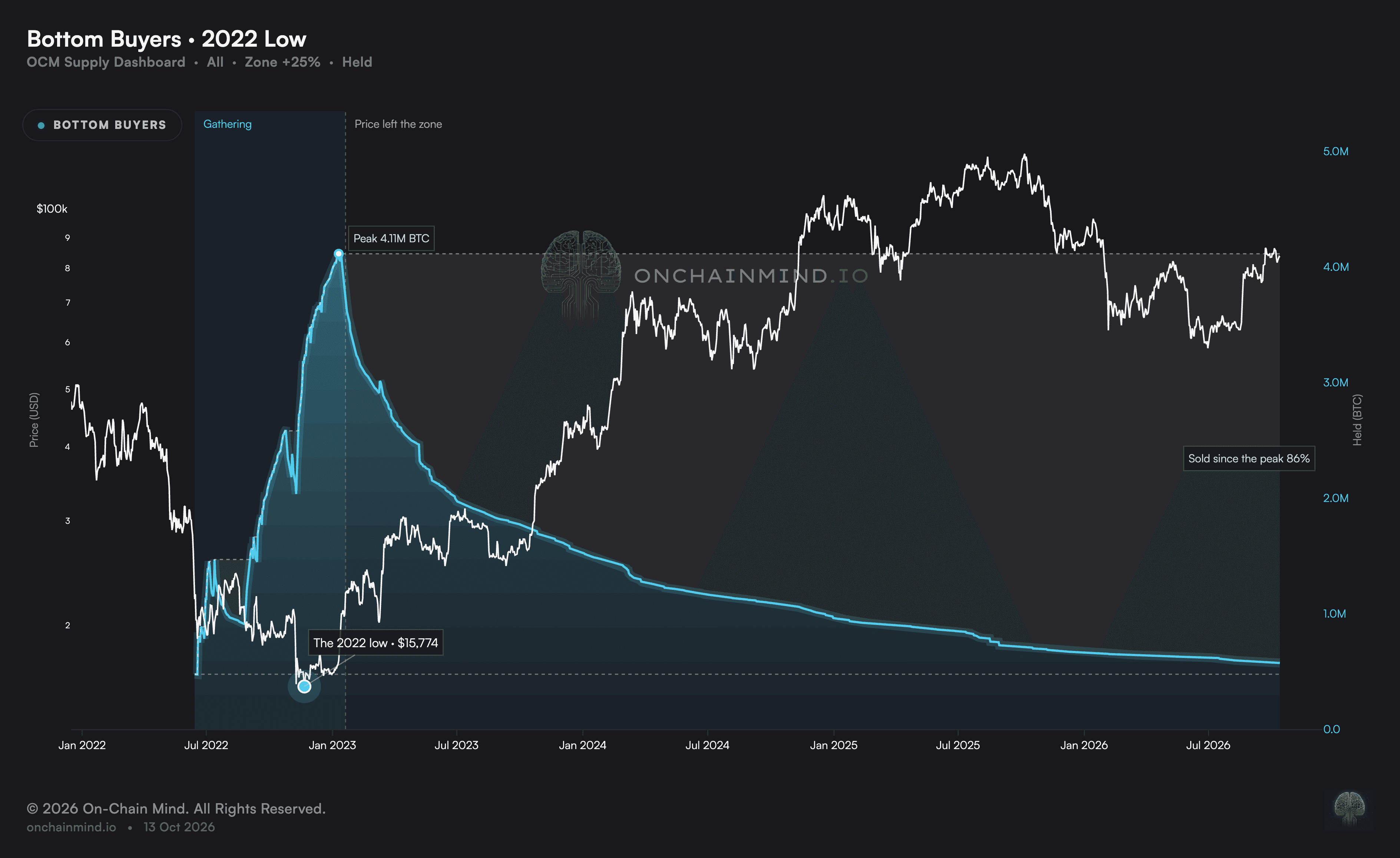Viewport: 1400px width, 858px height.
Task: Click the 'Price (USD)' axis title
Action: click(34, 420)
